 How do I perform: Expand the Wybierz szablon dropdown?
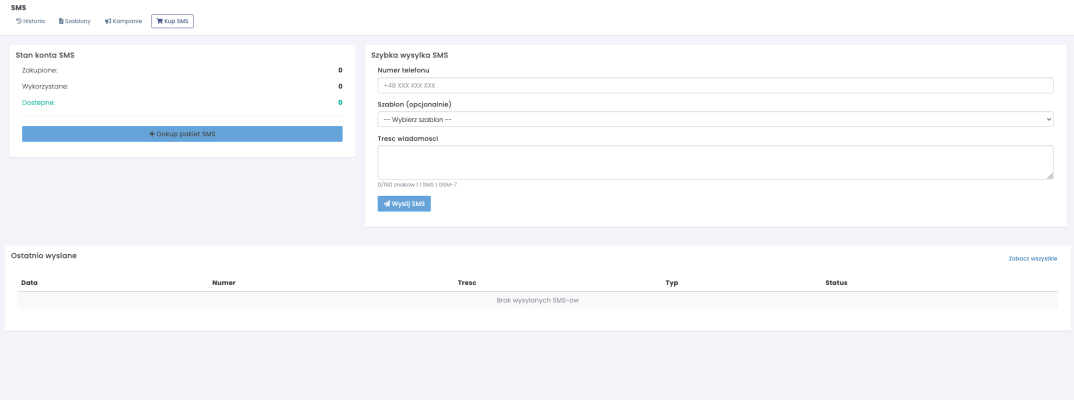[x=715, y=119]
